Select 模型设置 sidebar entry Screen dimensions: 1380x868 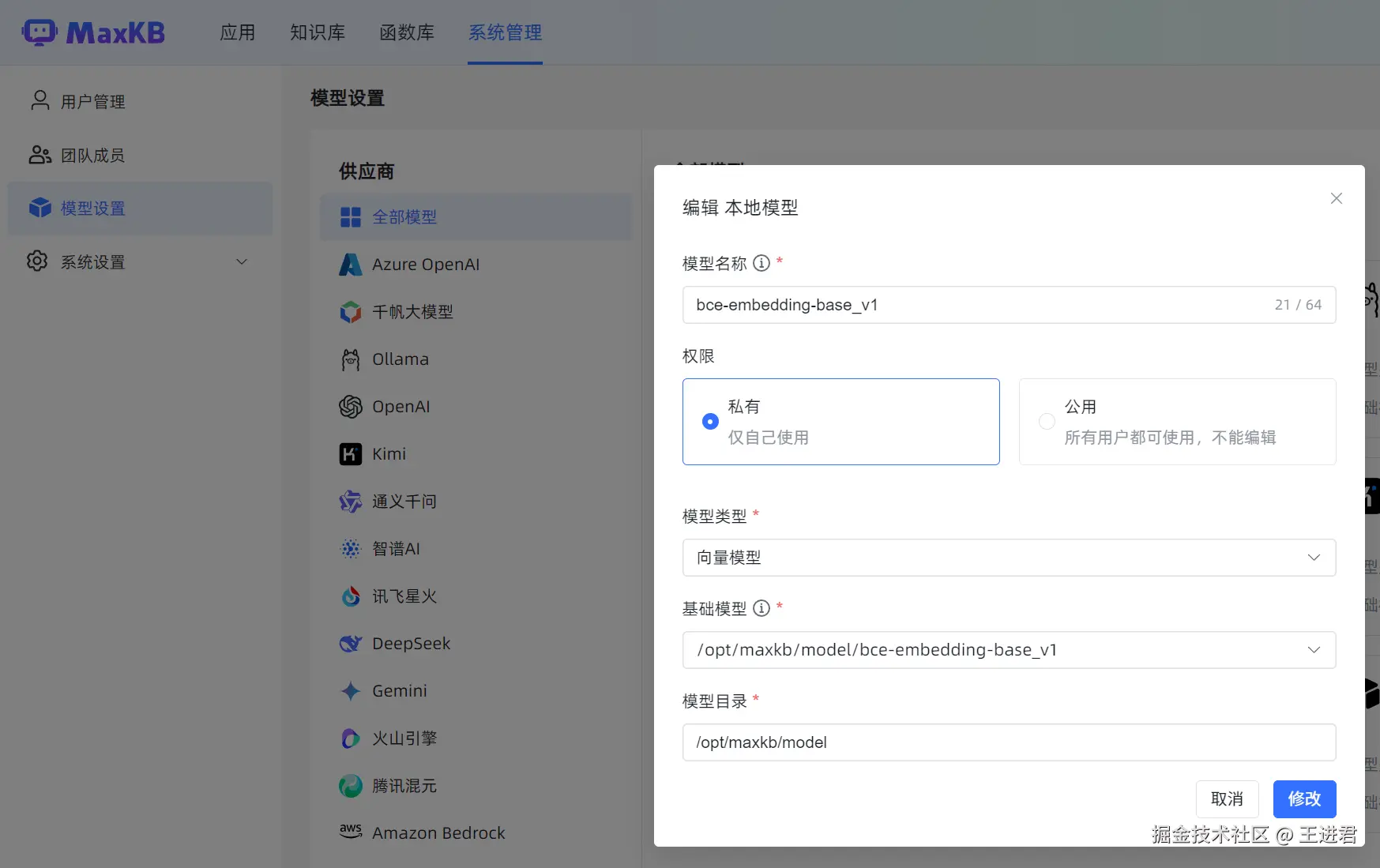tap(140, 209)
